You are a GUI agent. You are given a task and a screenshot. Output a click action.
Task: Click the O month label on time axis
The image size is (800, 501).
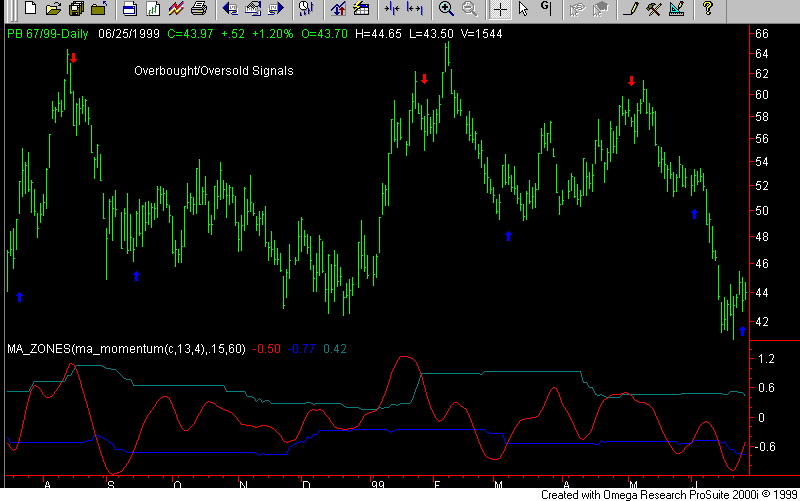tap(177, 484)
